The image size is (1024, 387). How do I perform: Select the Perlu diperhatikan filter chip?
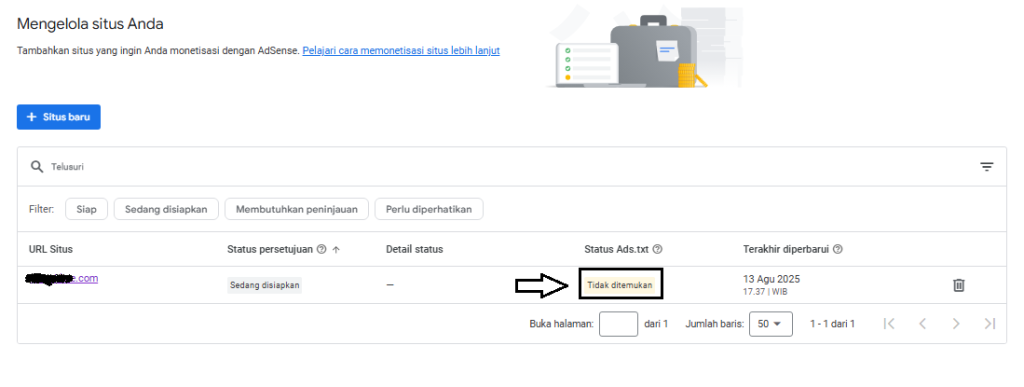coord(428,209)
